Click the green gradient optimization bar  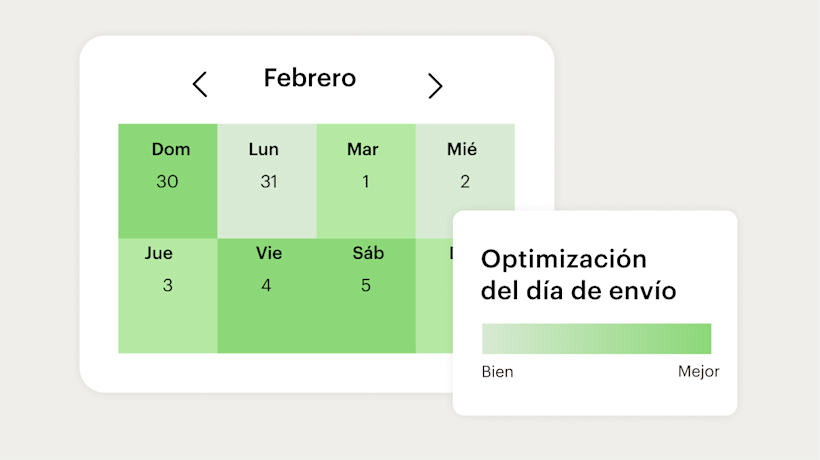click(x=596, y=338)
